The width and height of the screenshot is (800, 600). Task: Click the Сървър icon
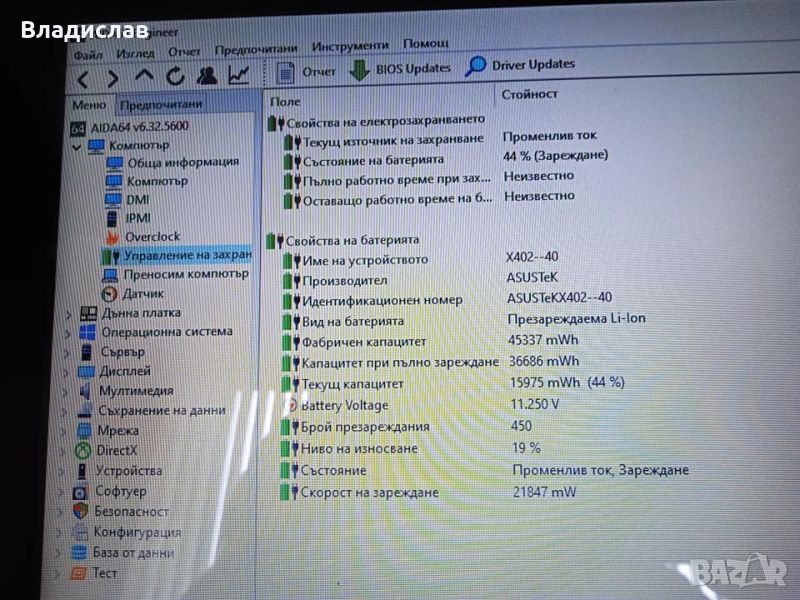(86, 352)
